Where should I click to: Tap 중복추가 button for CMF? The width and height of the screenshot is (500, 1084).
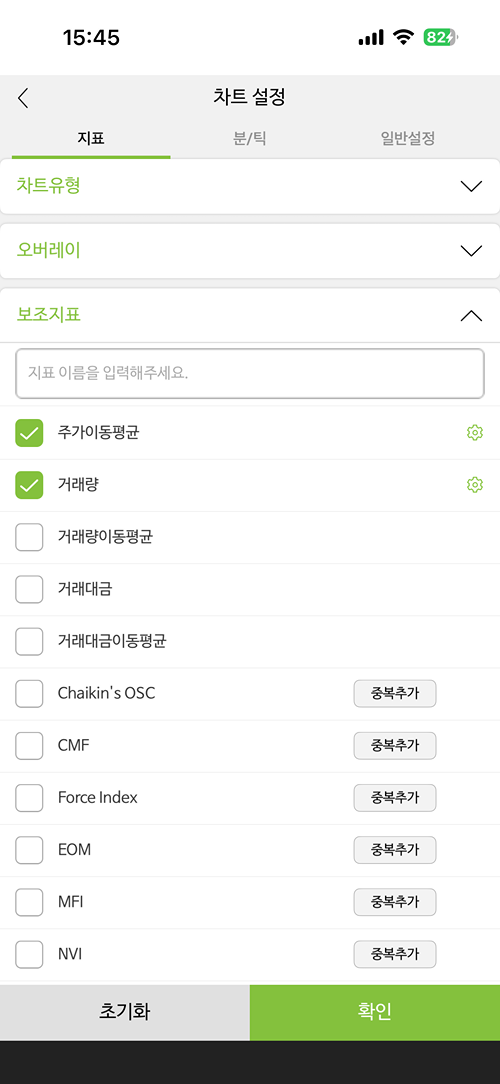tap(395, 745)
